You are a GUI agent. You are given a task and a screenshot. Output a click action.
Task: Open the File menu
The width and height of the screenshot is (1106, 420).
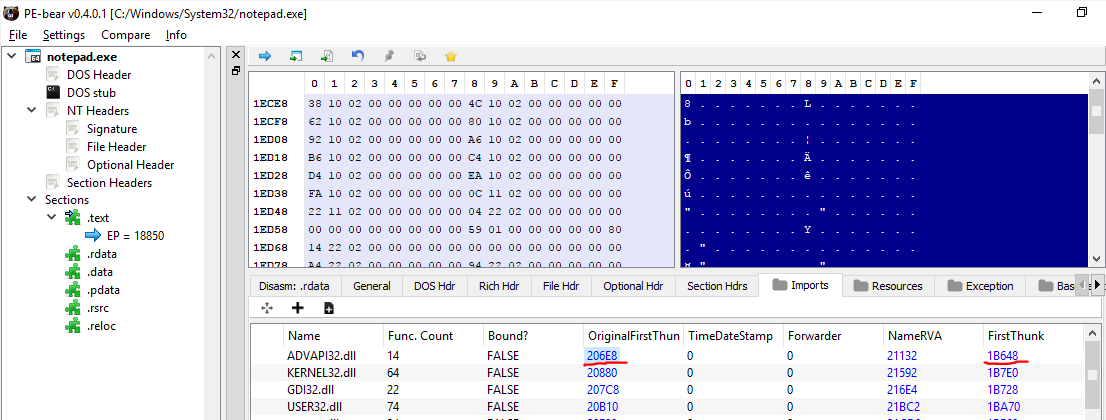pyautogui.click(x=18, y=35)
